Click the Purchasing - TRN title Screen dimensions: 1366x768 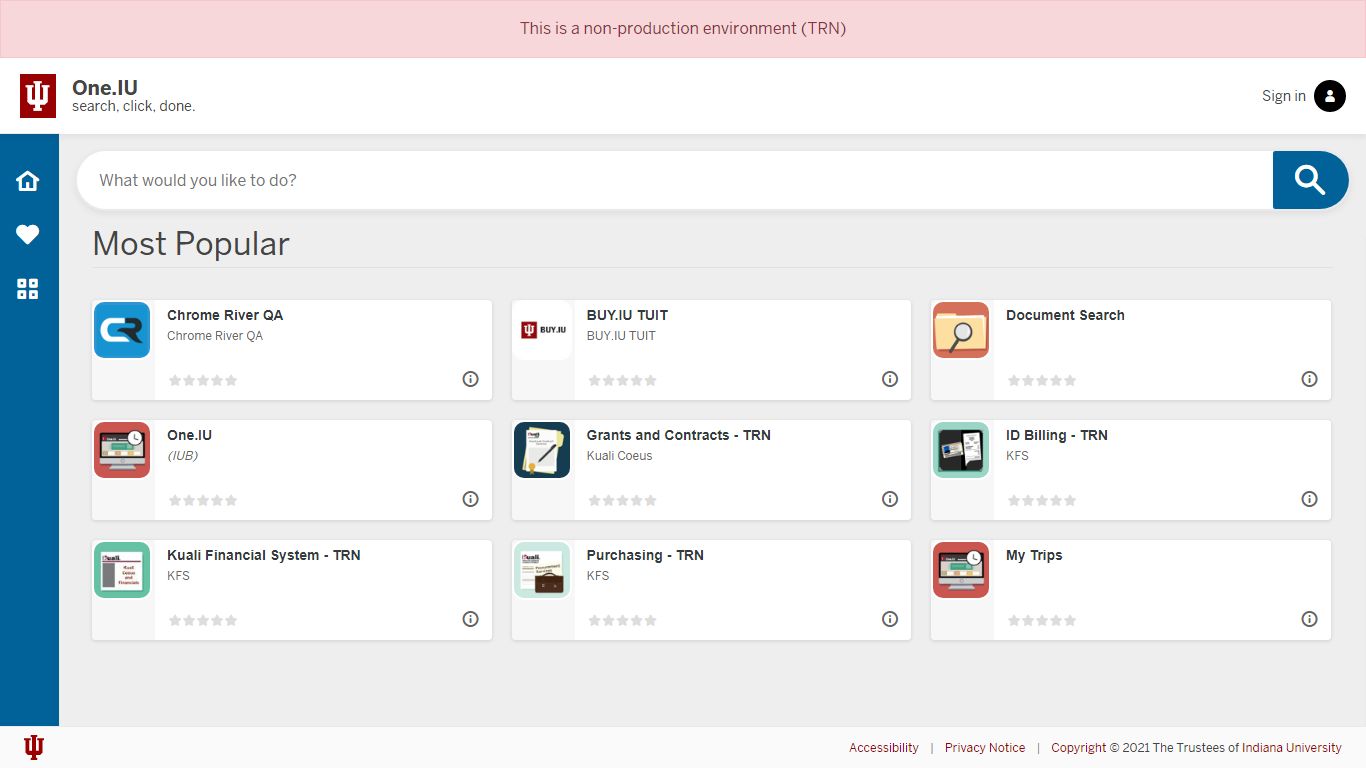[x=645, y=555]
